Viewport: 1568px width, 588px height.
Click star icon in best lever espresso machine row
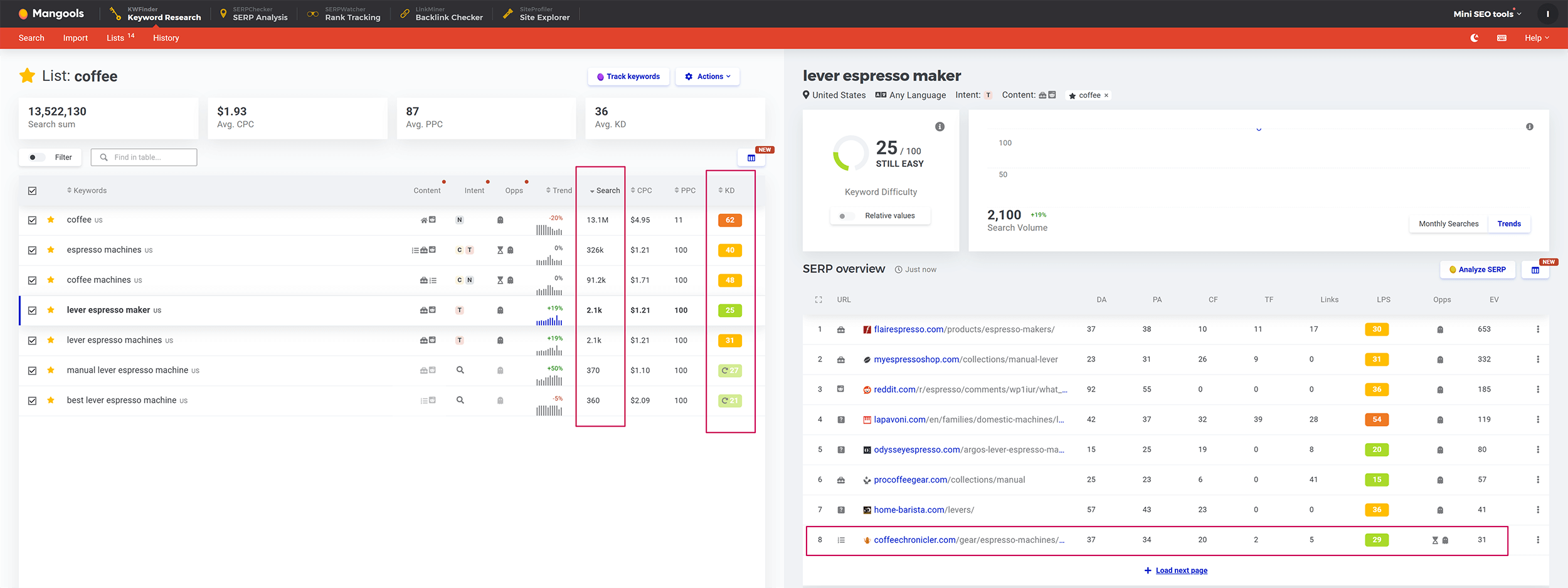(51, 400)
